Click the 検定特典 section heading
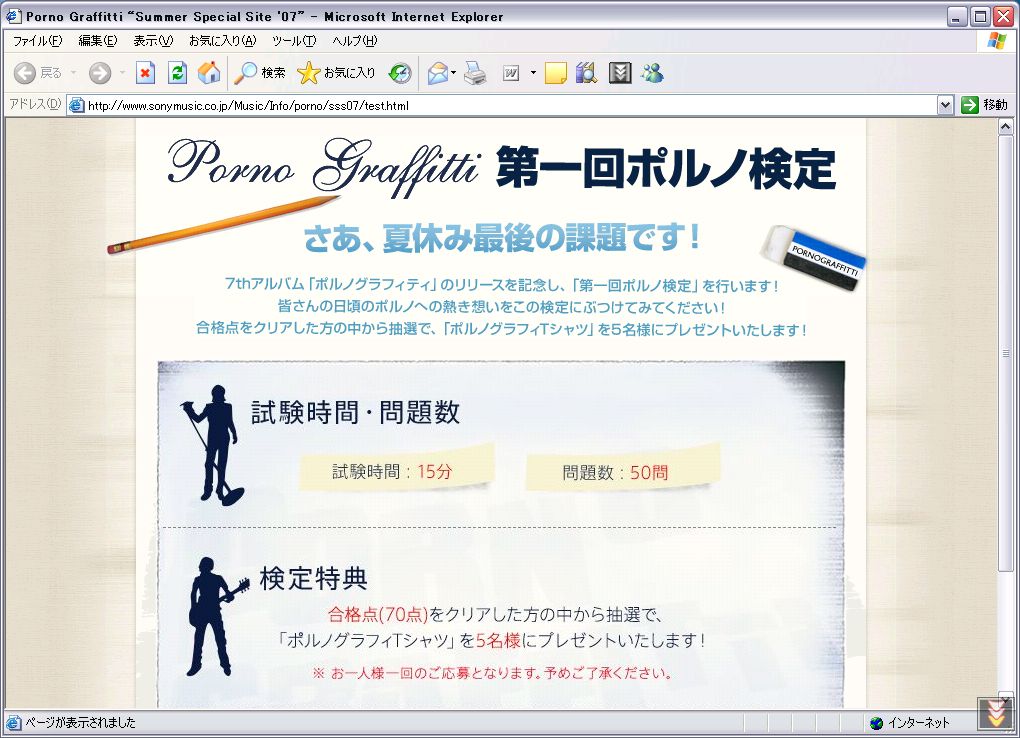 [x=314, y=579]
